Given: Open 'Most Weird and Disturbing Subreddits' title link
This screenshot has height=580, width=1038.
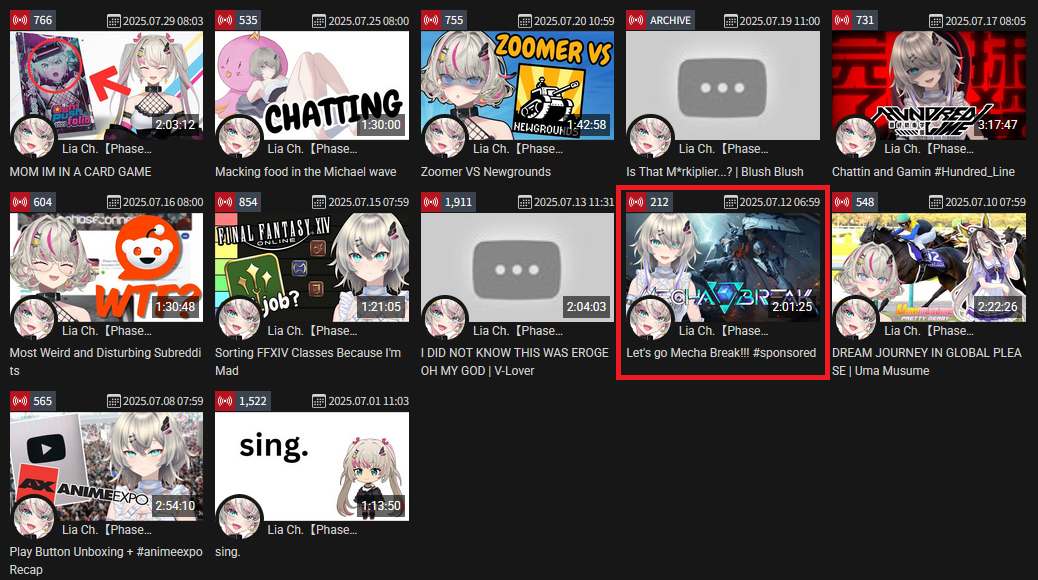Looking at the screenshot, I should coord(105,362).
